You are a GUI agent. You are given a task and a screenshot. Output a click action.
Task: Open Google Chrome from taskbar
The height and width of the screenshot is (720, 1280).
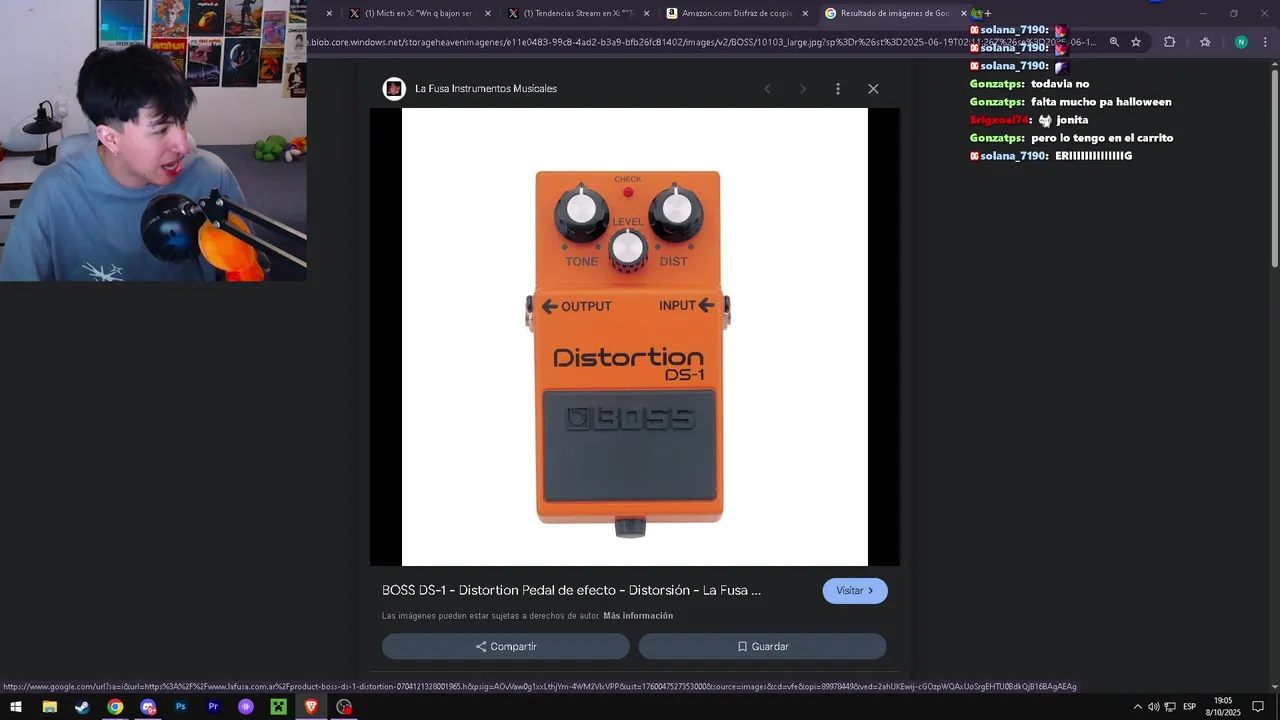tap(115, 707)
